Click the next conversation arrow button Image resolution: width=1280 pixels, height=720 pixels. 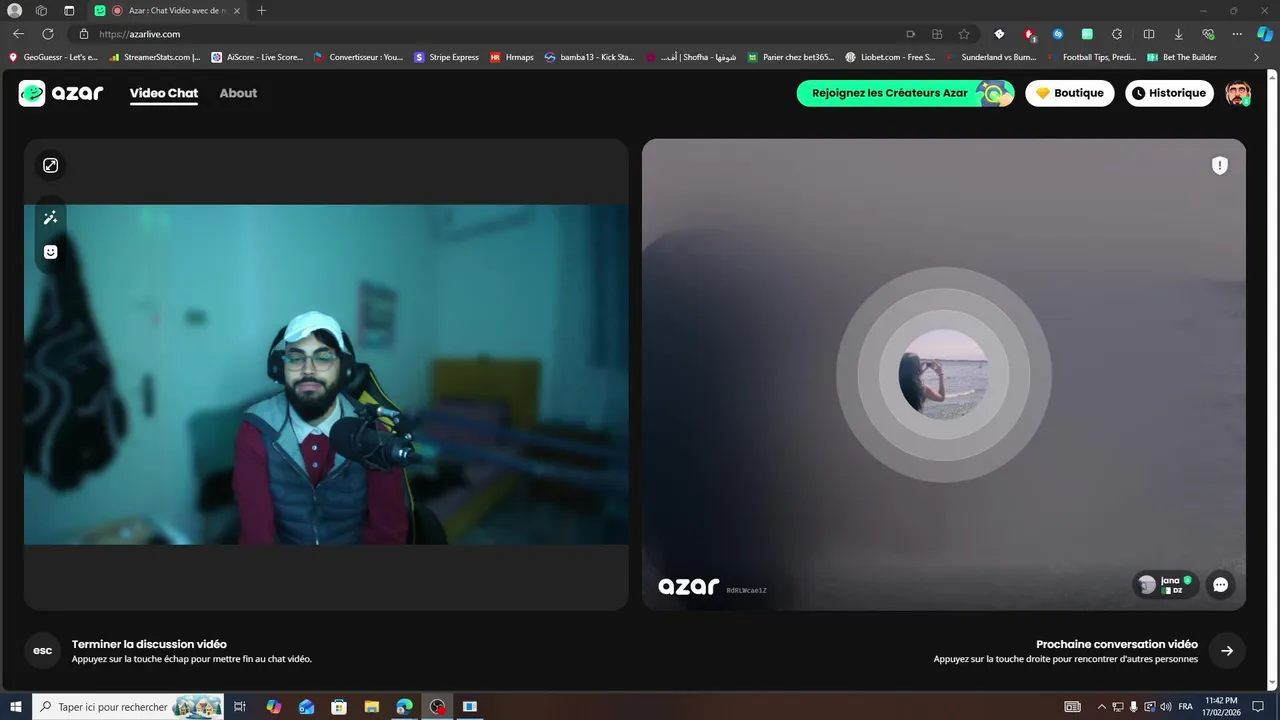click(1227, 651)
